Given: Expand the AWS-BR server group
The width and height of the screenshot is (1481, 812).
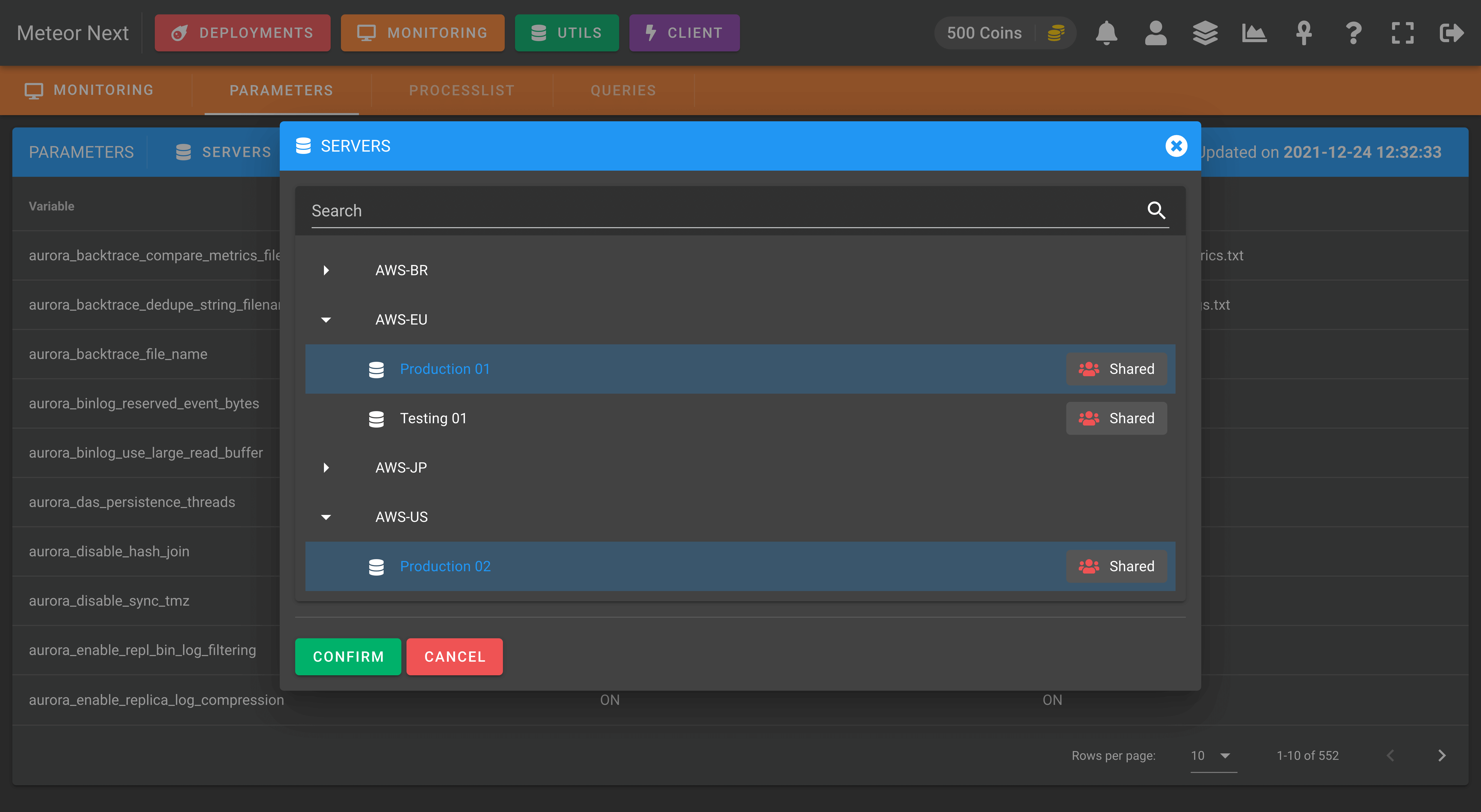Looking at the screenshot, I should [326, 270].
